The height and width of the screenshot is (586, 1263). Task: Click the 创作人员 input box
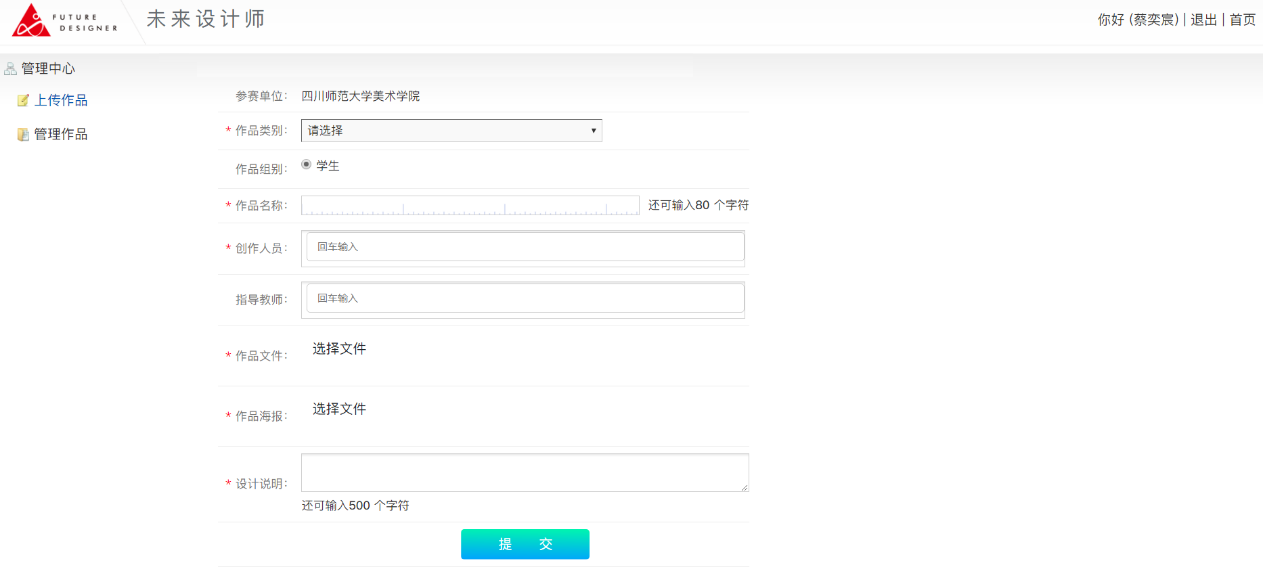[525, 247]
